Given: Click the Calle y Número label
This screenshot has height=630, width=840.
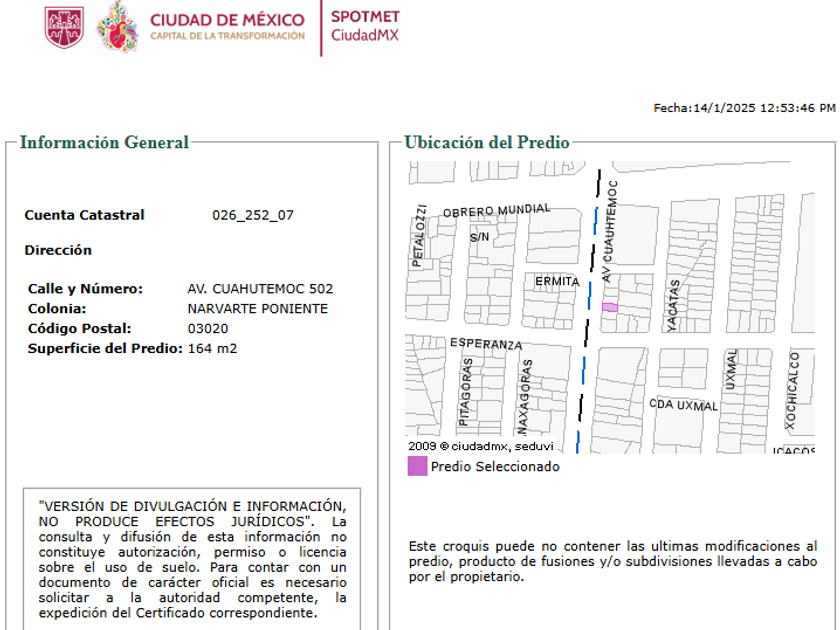Looking at the screenshot, I should 85,289.
